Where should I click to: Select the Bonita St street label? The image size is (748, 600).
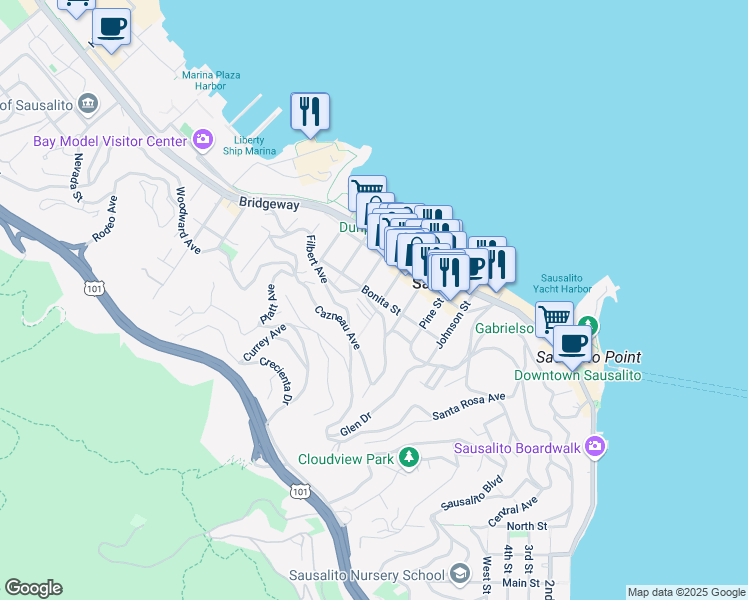381,300
